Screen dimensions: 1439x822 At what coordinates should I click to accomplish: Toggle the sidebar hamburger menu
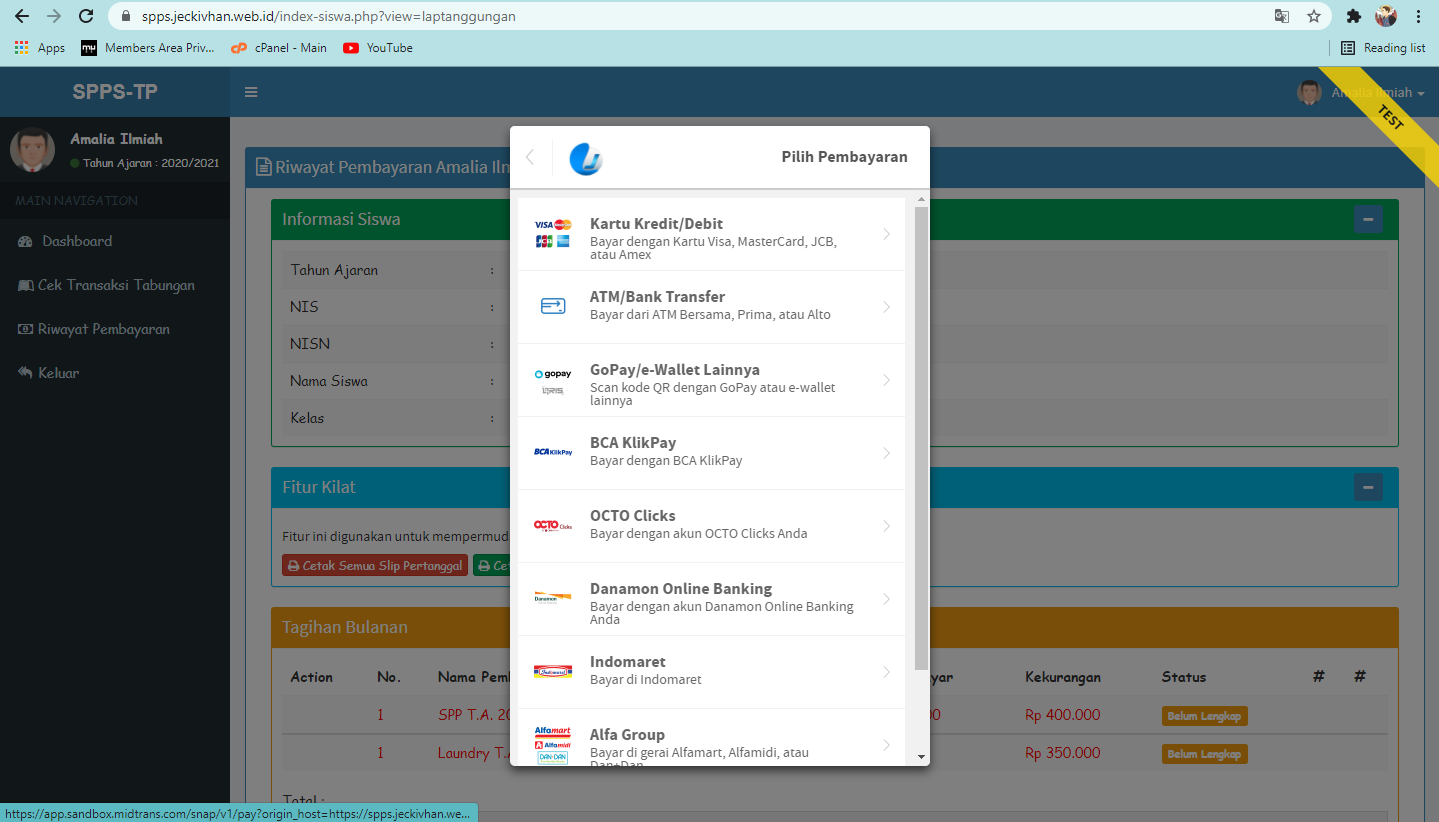[251, 92]
